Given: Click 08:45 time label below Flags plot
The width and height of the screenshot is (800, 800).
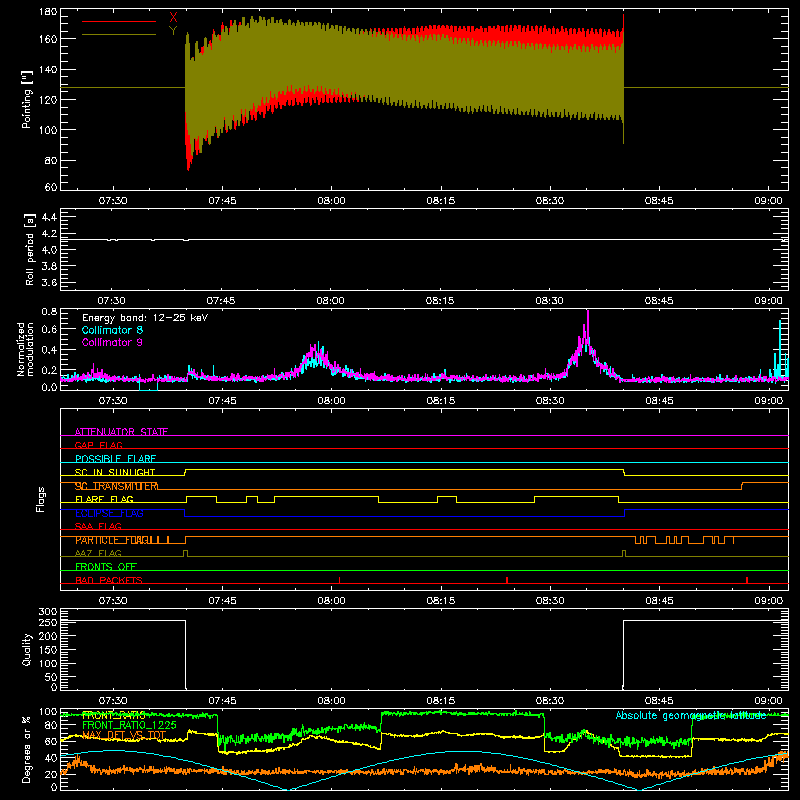Looking at the screenshot, I should (x=659, y=601).
